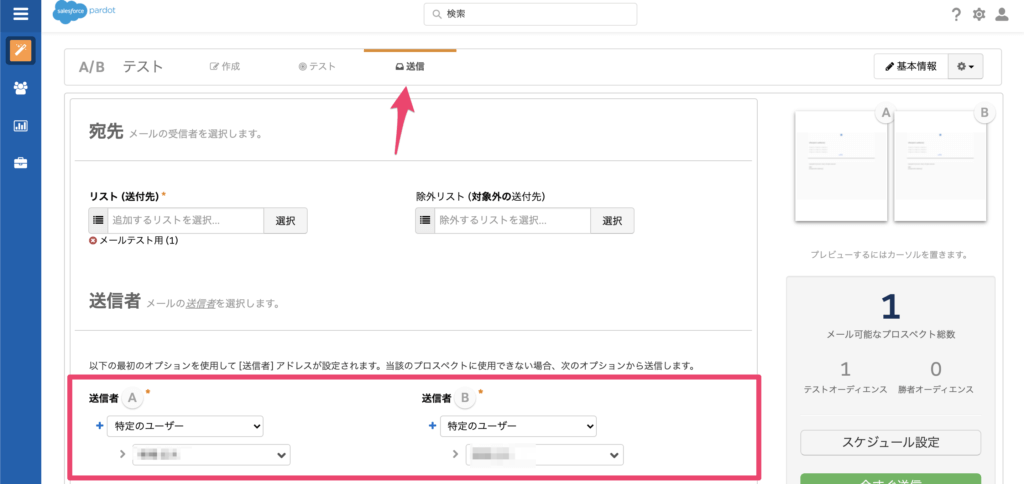Screen dimensions: 1024x484
Task: Open the Marketing wand sidebar icon
Action: pos(20,51)
